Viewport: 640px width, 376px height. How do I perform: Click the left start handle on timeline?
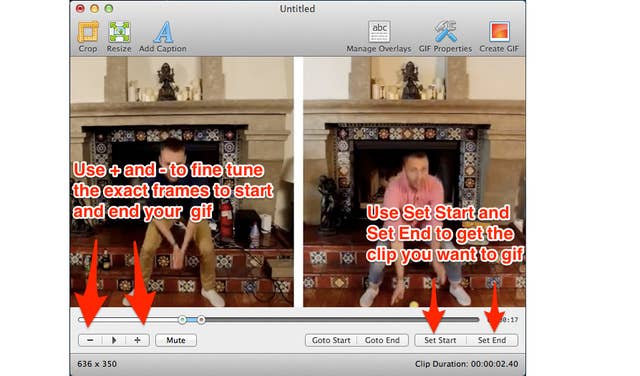(182, 320)
